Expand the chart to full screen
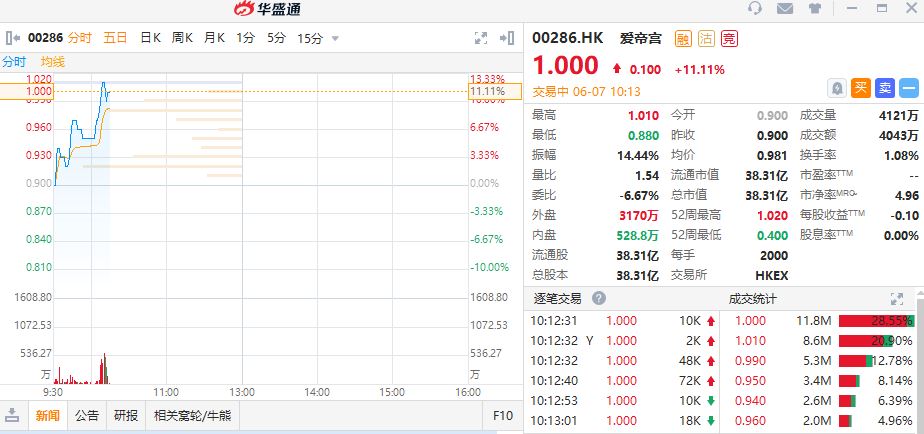 pos(481,38)
